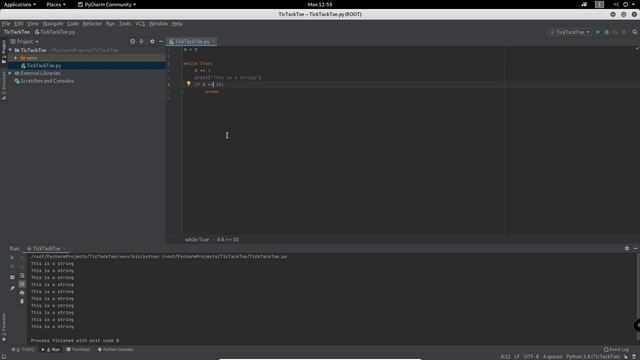The width and height of the screenshot is (640, 360).
Task: Hide the Project tool window
Action: [x=161, y=41]
